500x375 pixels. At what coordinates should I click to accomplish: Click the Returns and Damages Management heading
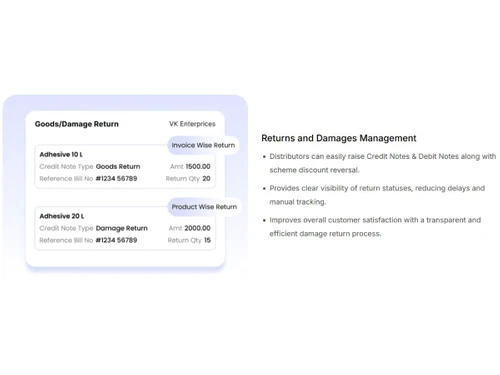(x=339, y=138)
